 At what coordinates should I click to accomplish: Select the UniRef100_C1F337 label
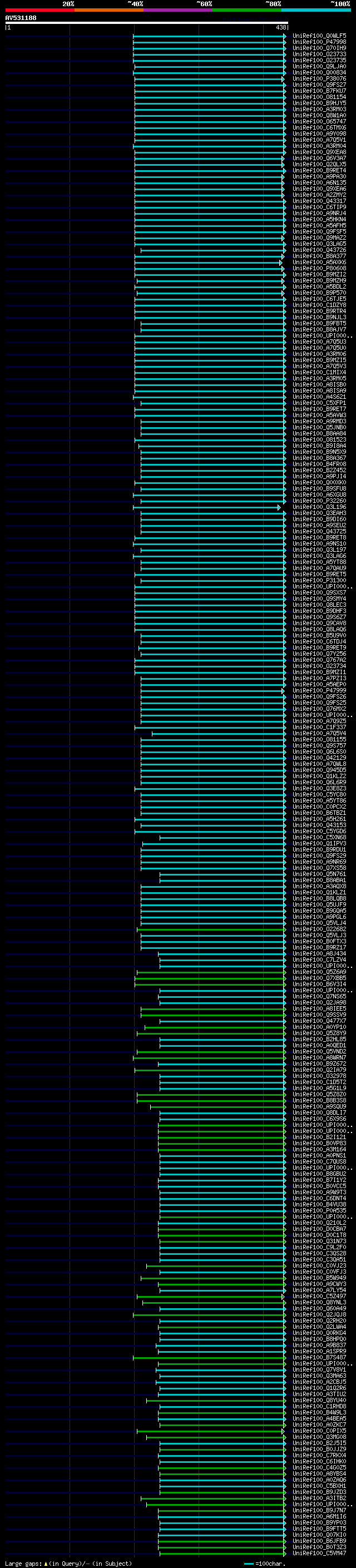tap(319, 727)
